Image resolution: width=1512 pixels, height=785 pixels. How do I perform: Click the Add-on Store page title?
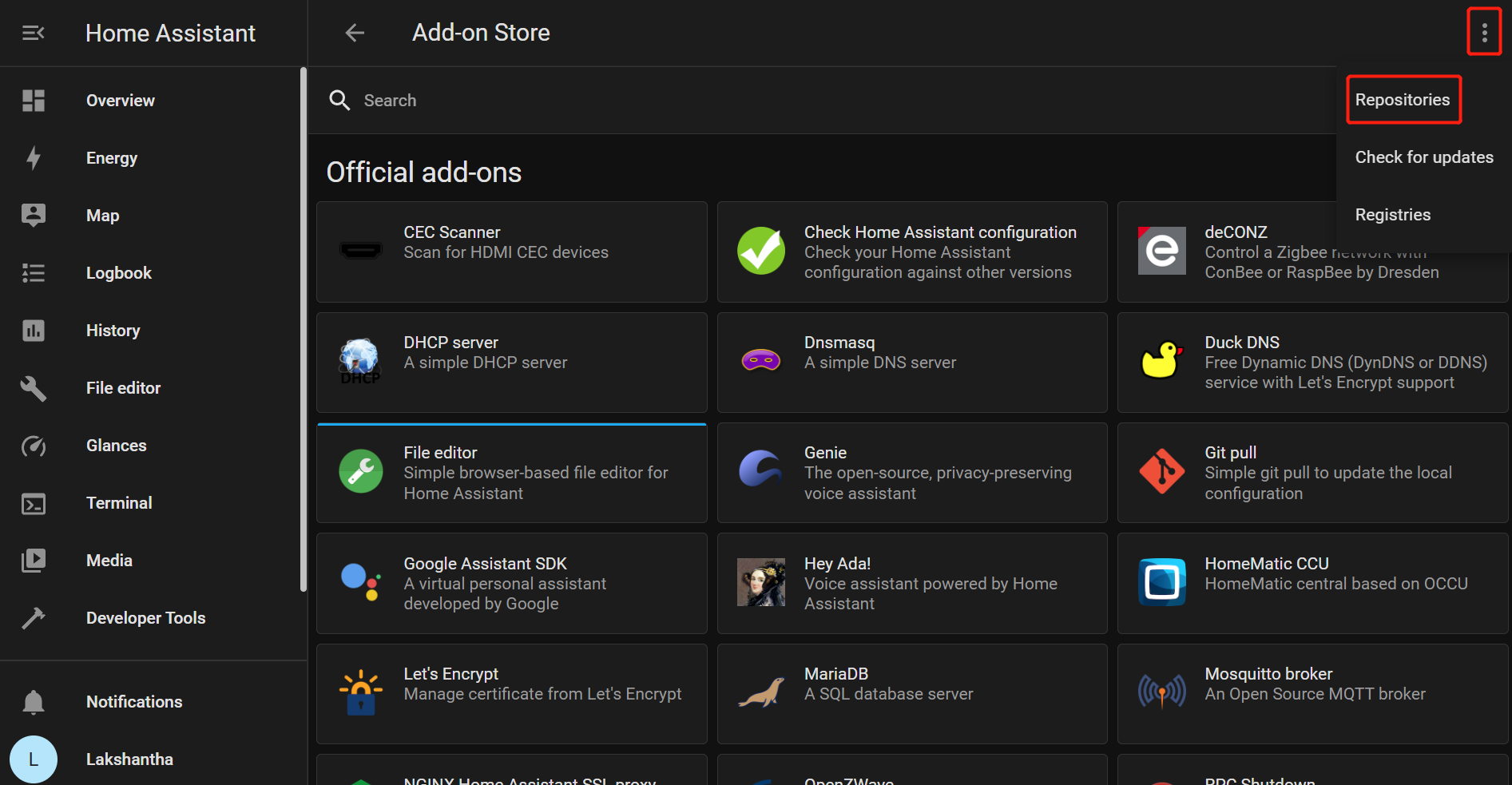(481, 33)
